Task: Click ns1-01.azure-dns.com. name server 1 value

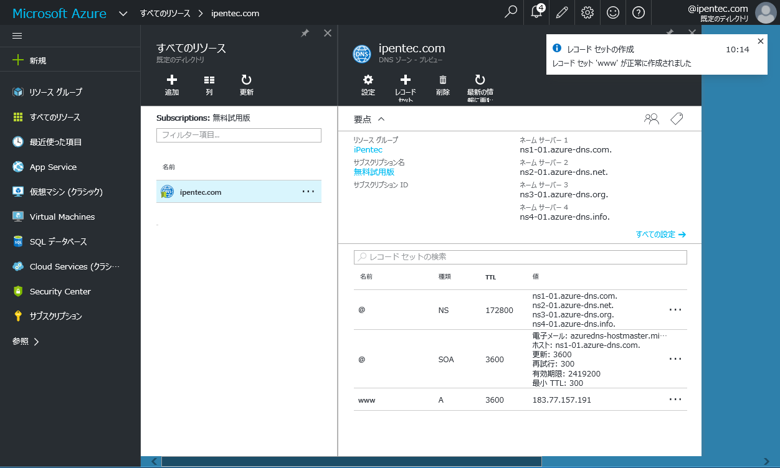Action: pyautogui.click(x=566, y=150)
